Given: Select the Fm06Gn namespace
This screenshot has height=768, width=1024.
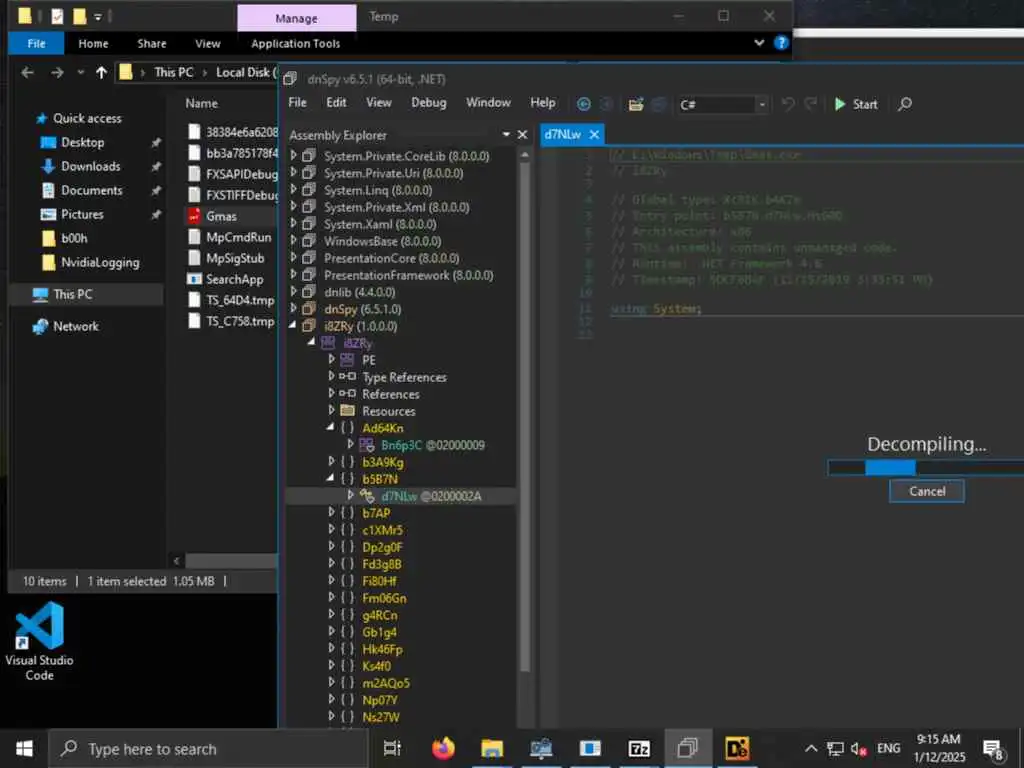Looking at the screenshot, I should pyautogui.click(x=384, y=598).
